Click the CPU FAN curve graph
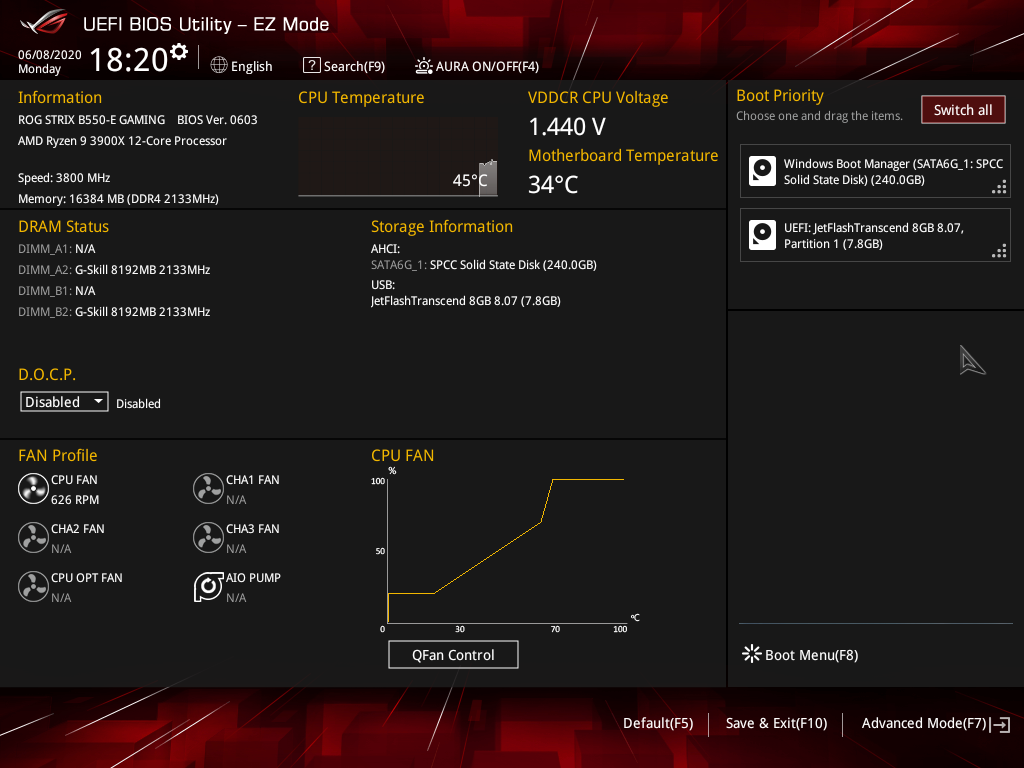The width and height of the screenshot is (1024, 768). tap(506, 551)
